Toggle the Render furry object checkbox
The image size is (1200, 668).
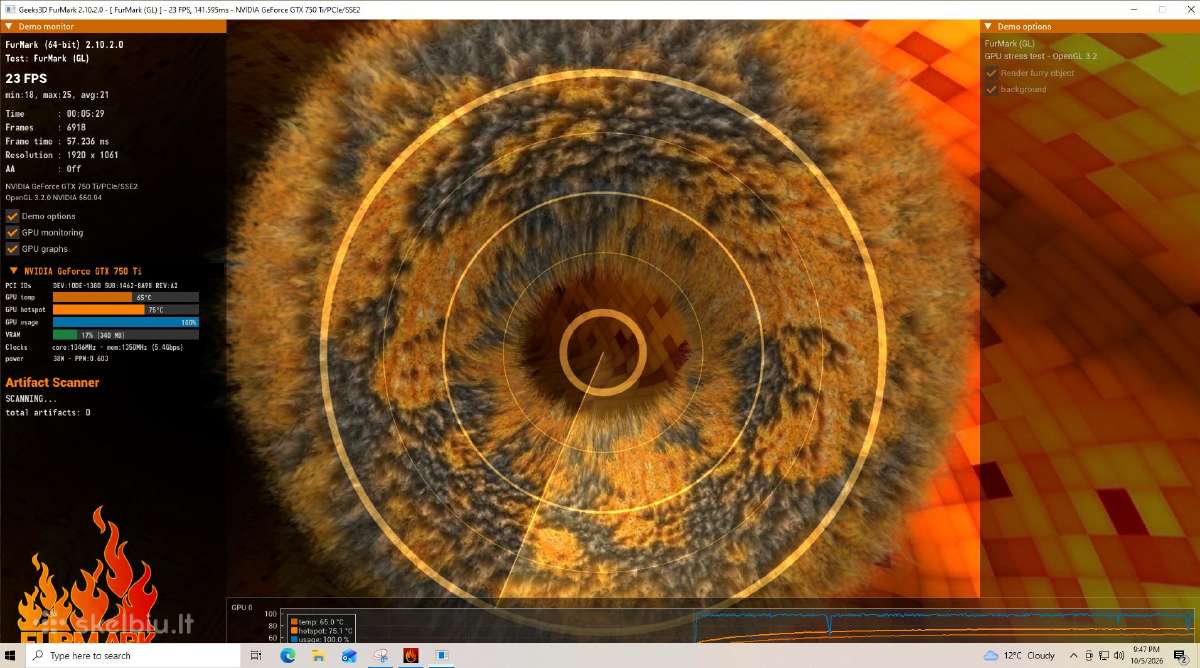992,73
